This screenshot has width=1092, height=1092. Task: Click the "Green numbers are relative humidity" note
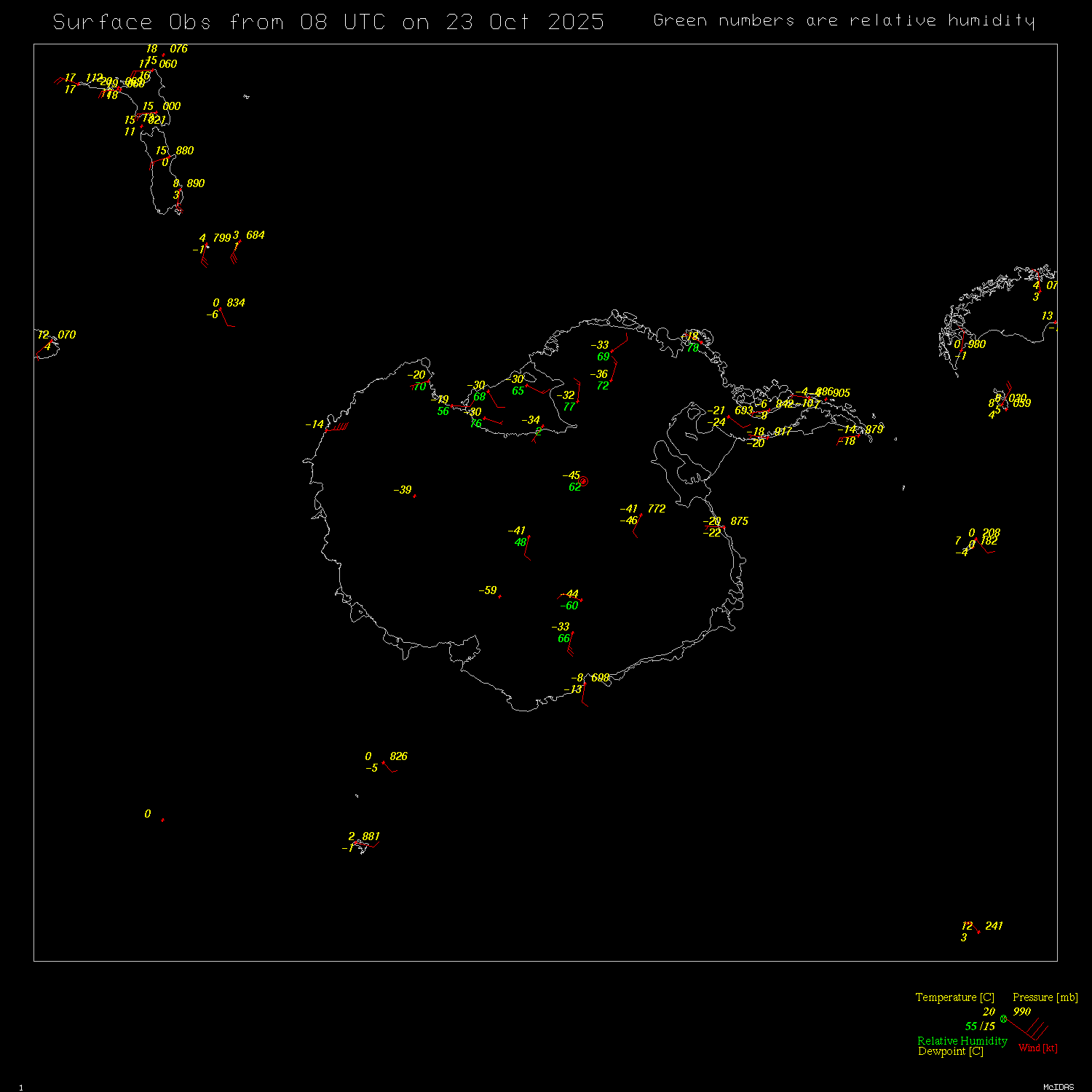point(843,20)
